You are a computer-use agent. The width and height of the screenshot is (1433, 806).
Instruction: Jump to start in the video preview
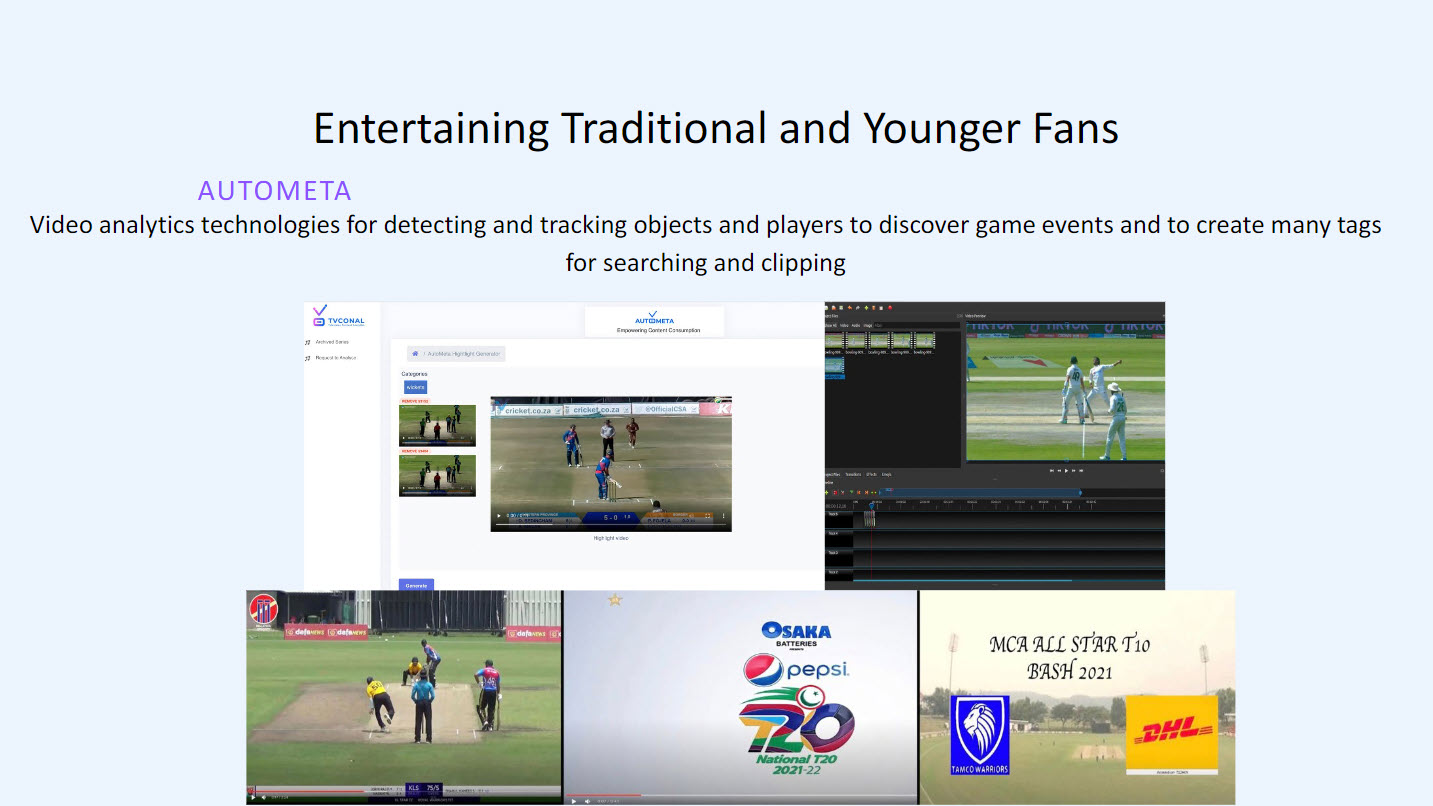[x=1052, y=470]
